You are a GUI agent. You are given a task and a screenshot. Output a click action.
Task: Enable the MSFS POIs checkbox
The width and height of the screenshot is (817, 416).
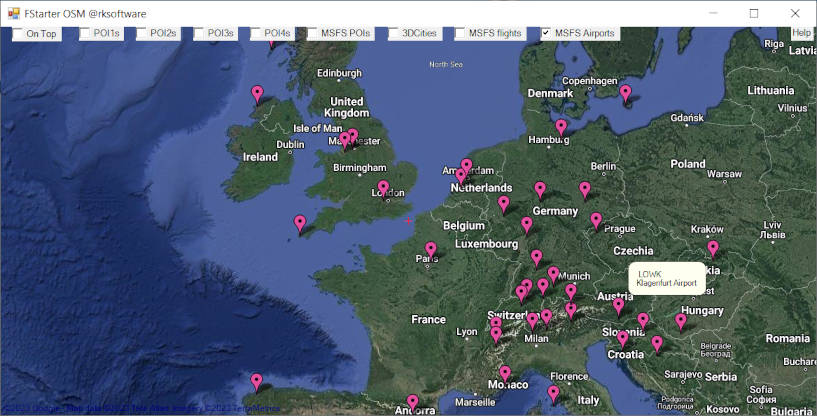coord(313,34)
